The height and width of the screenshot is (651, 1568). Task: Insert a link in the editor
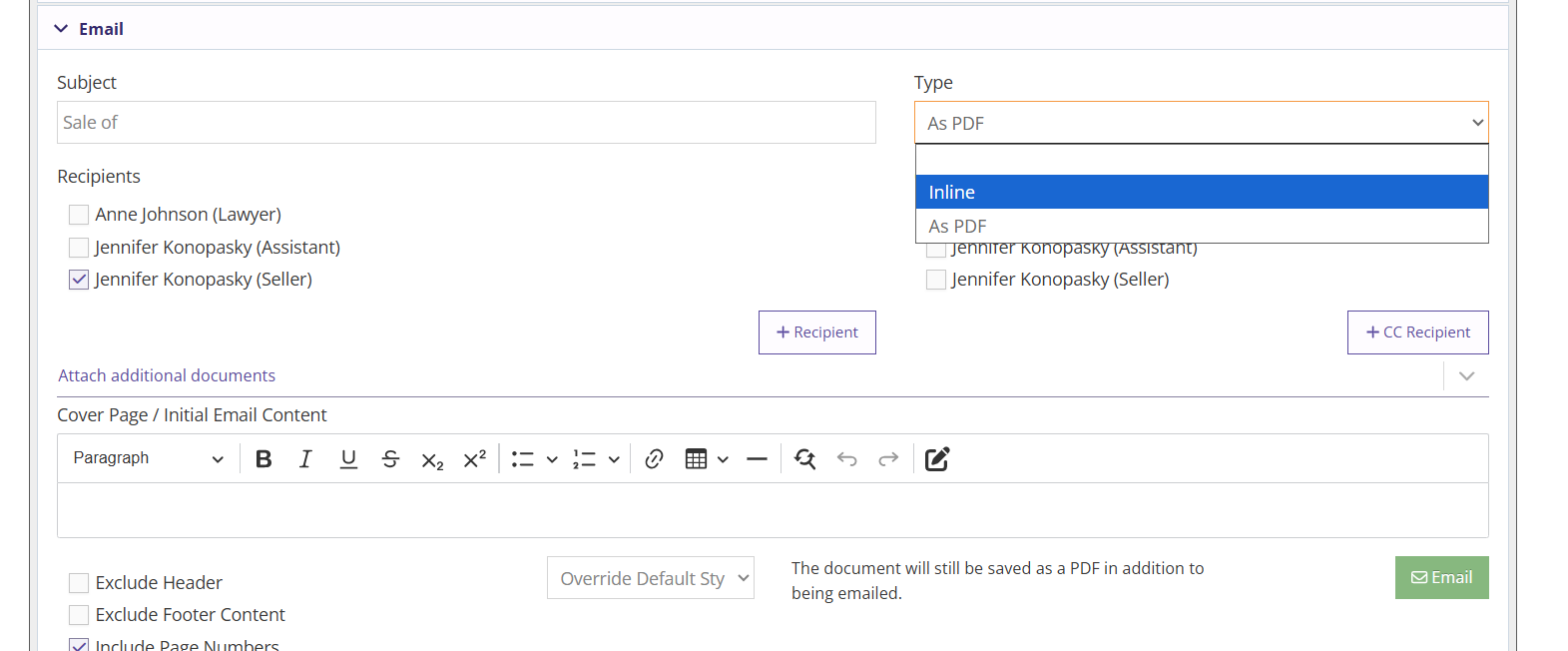pos(654,459)
